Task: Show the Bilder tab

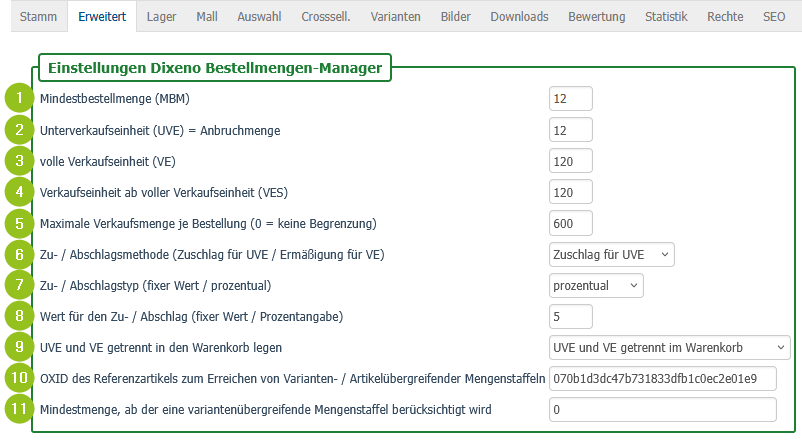Action: tap(456, 16)
